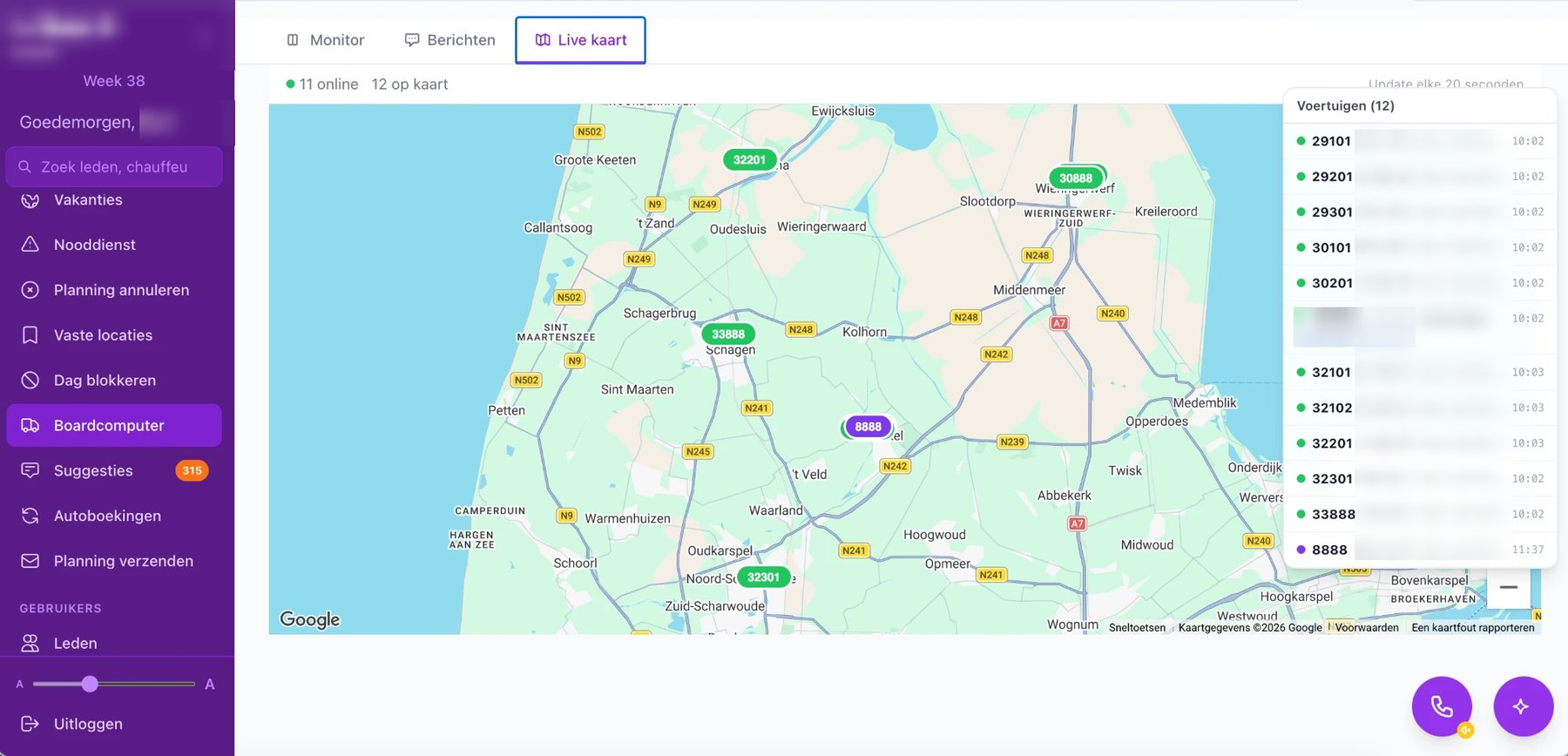The height and width of the screenshot is (756, 1568).
Task: Switch to the Berichten tab
Action: (x=450, y=40)
